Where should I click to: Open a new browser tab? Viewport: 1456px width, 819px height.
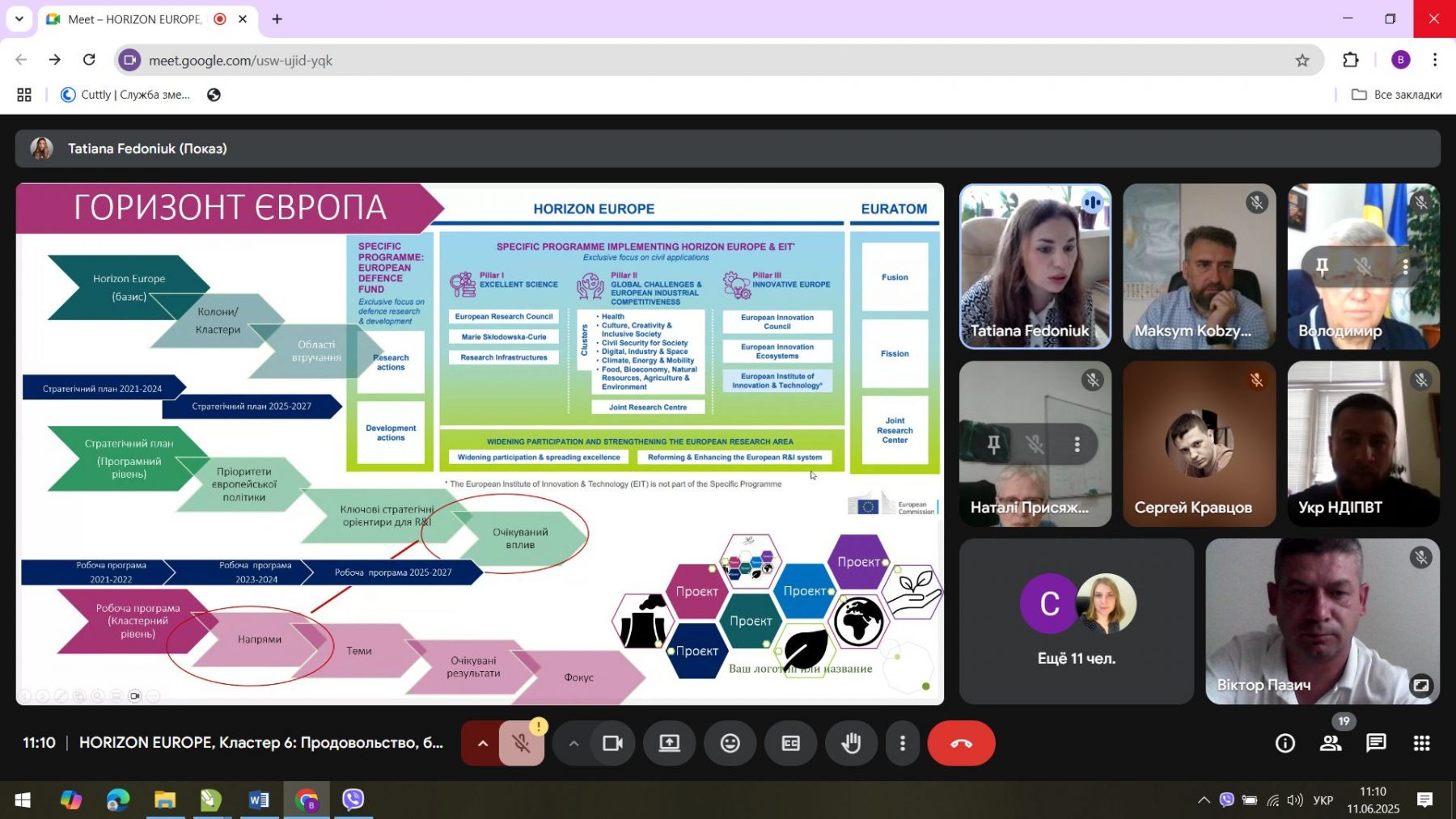coord(277,19)
